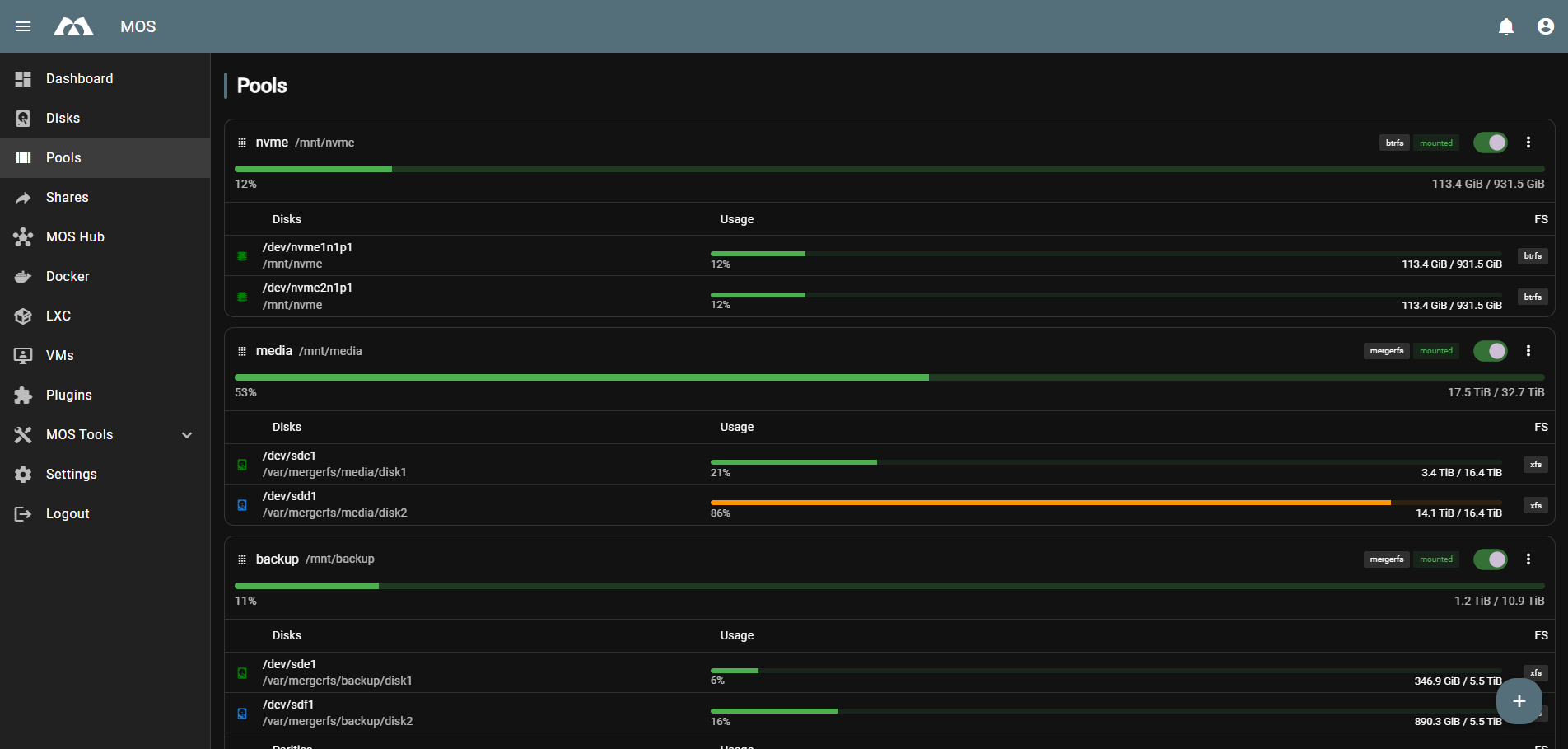Viewport: 1568px width, 749px height.
Task: Open the hamburger navigation menu
Action: (23, 26)
